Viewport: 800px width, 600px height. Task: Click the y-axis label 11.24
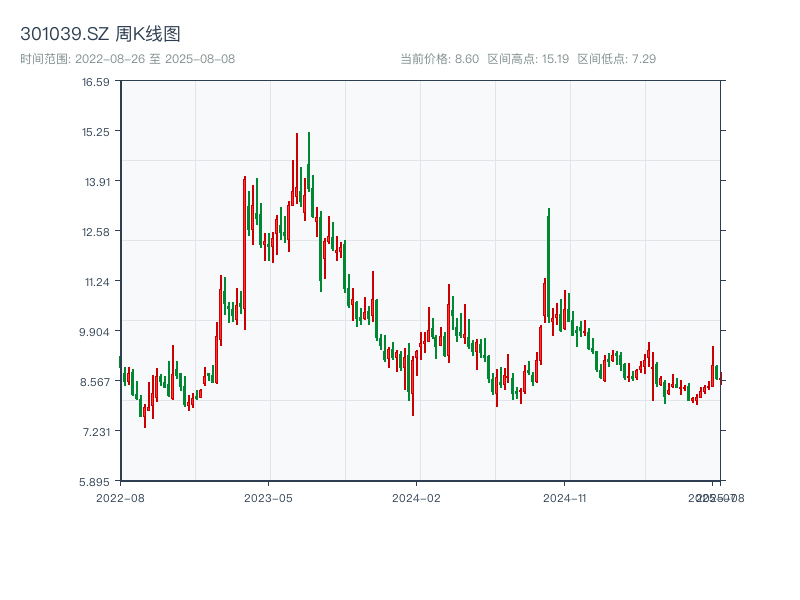coord(97,282)
